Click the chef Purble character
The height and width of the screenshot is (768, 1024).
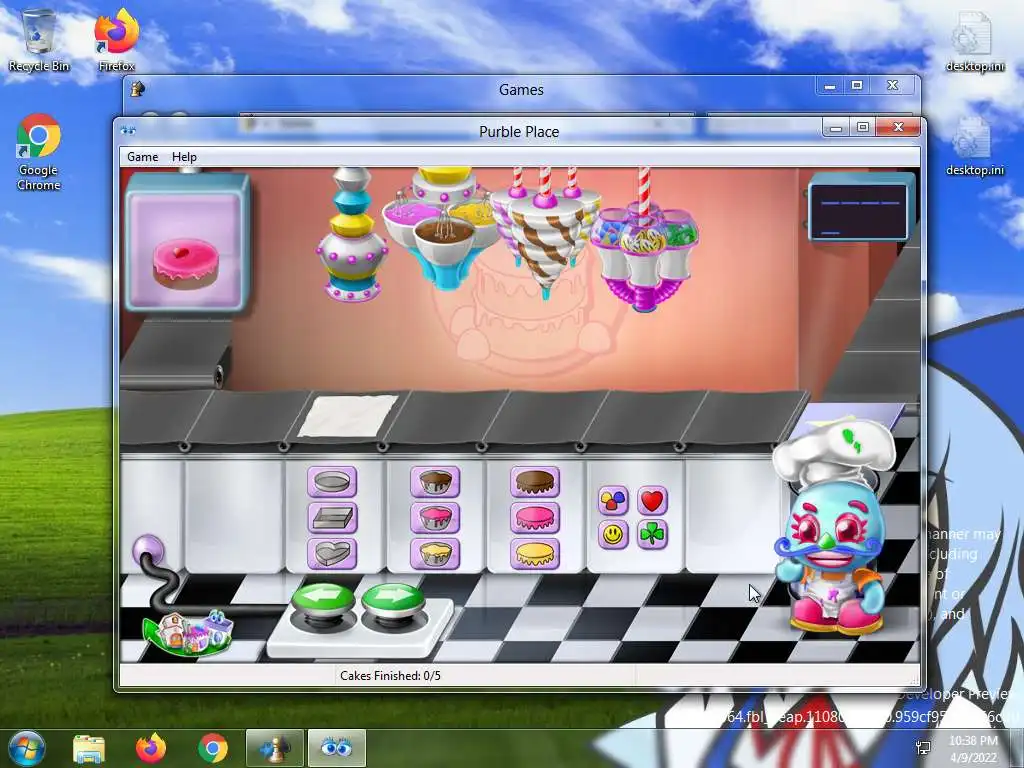[x=831, y=526]
